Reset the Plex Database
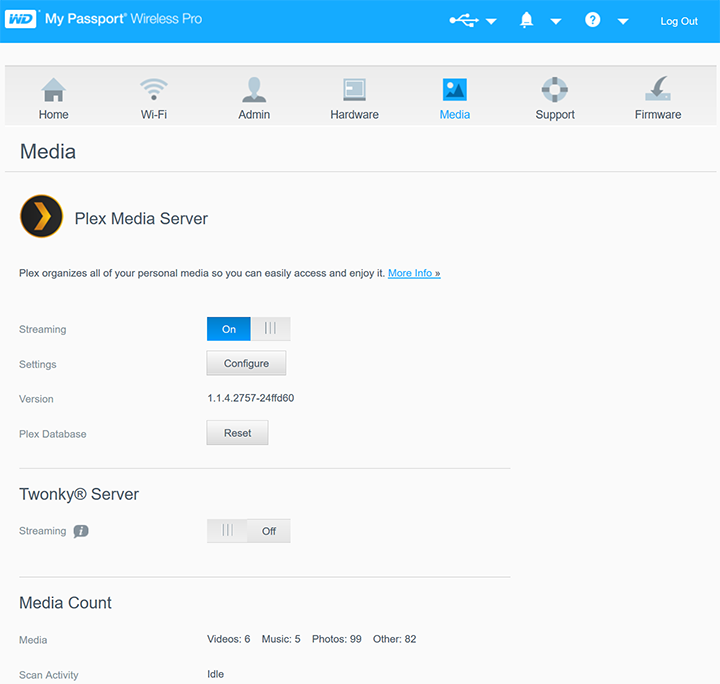720x684 pixels. pos(237,433)
